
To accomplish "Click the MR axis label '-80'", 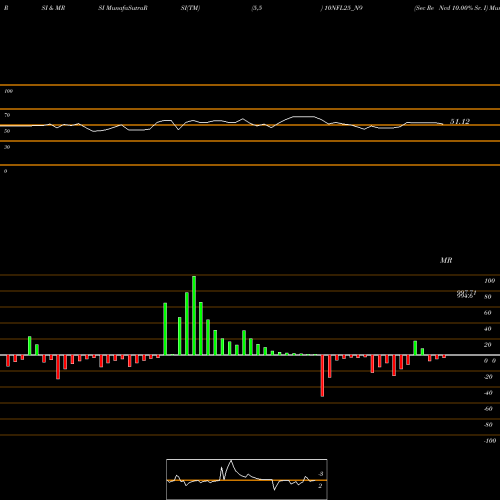I will coord(488,425).
